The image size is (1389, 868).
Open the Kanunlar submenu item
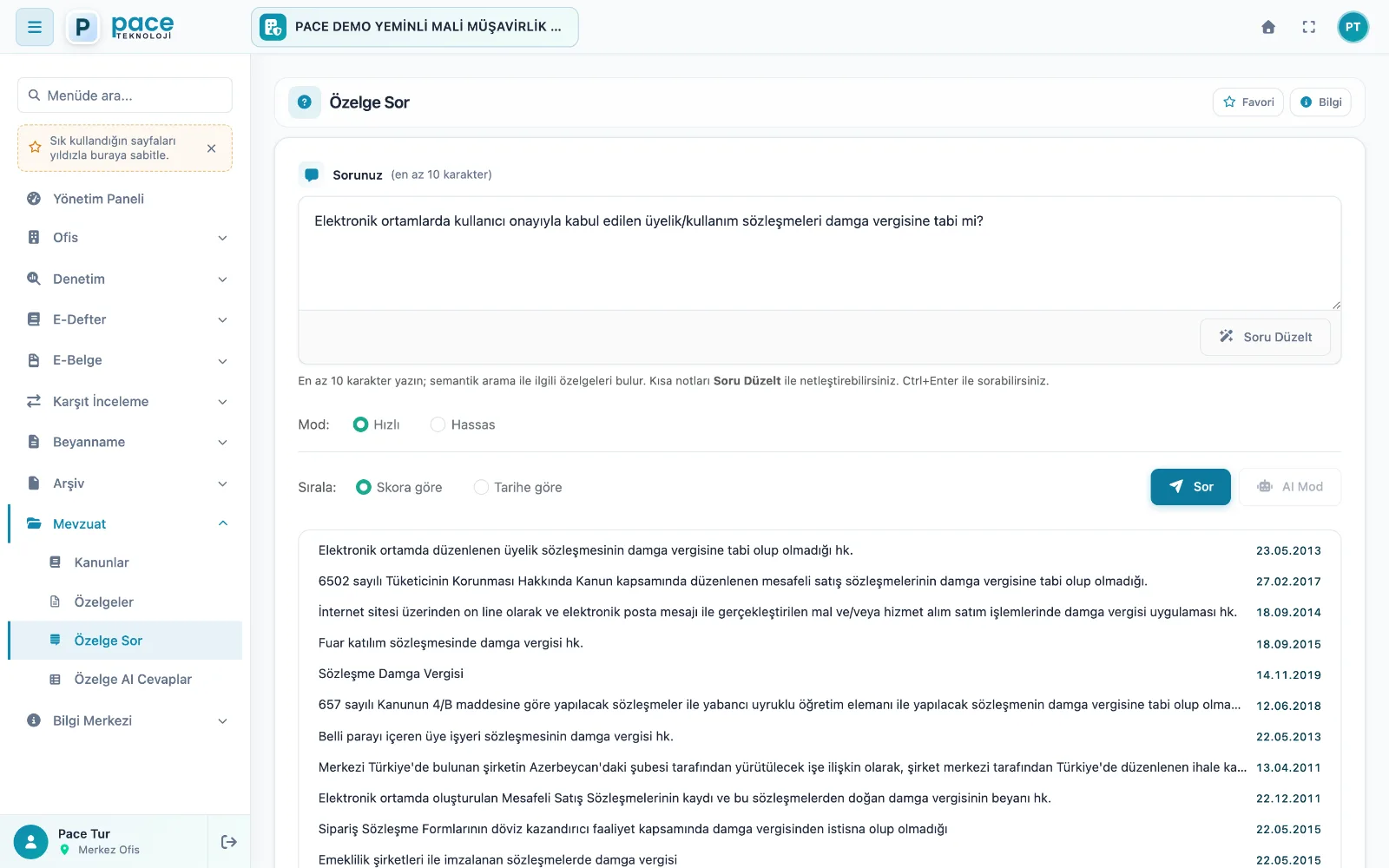point(125,562)
